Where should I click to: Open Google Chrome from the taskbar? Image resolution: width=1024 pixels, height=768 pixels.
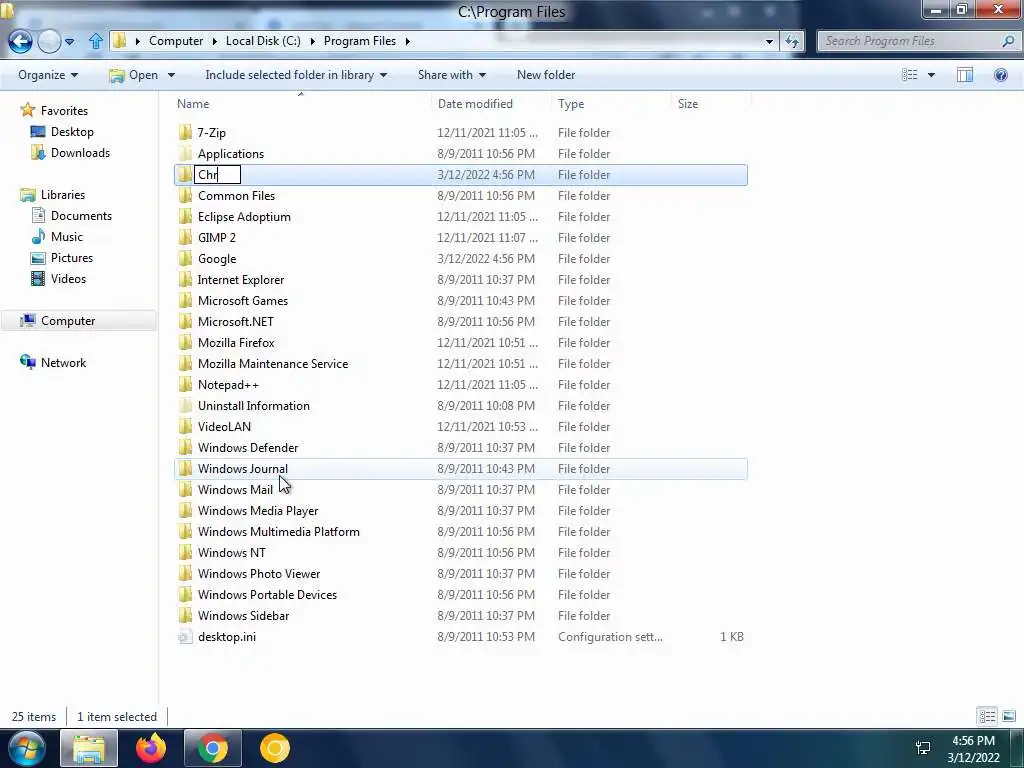[x=213, y=748]
